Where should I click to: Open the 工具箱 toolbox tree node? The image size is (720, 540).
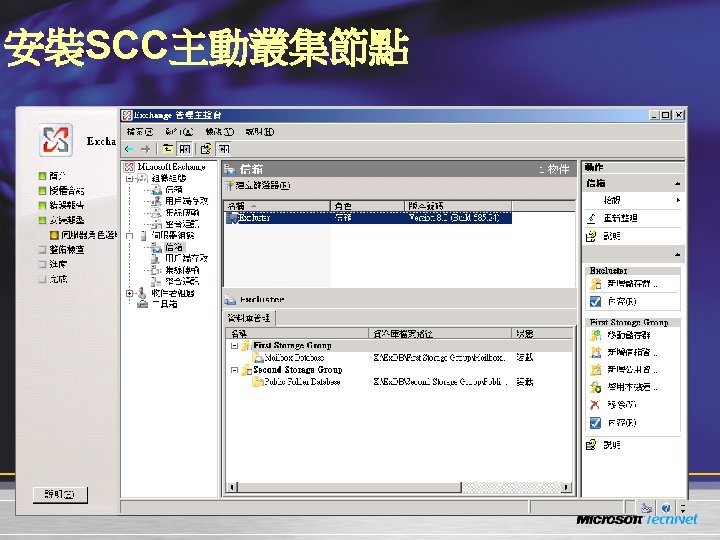(x=165, y=304)
